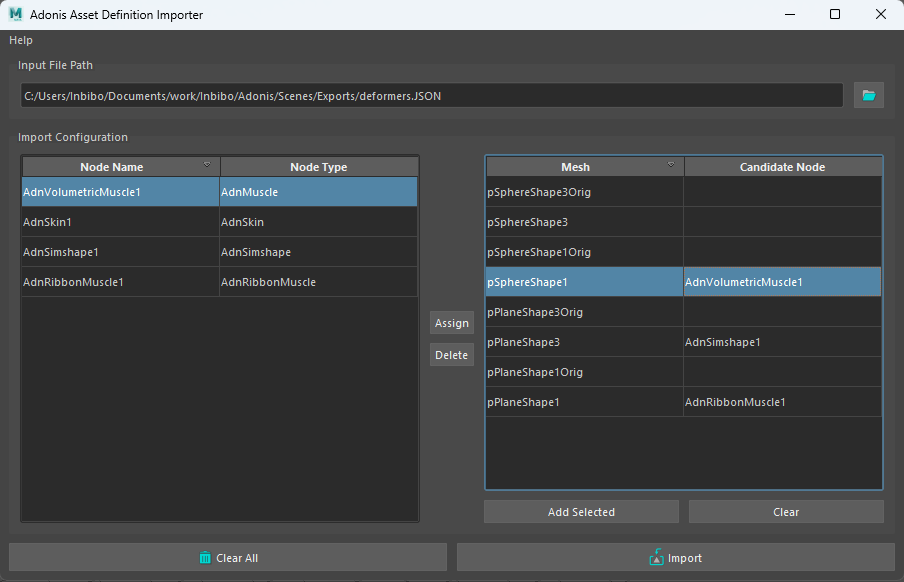Click the Add Selected button
This screenshot has height=582, width=904.
pos(581,512)
